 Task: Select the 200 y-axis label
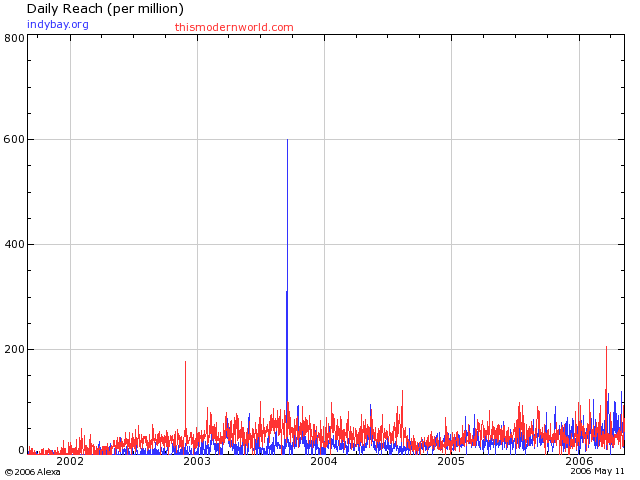(14, 349)
